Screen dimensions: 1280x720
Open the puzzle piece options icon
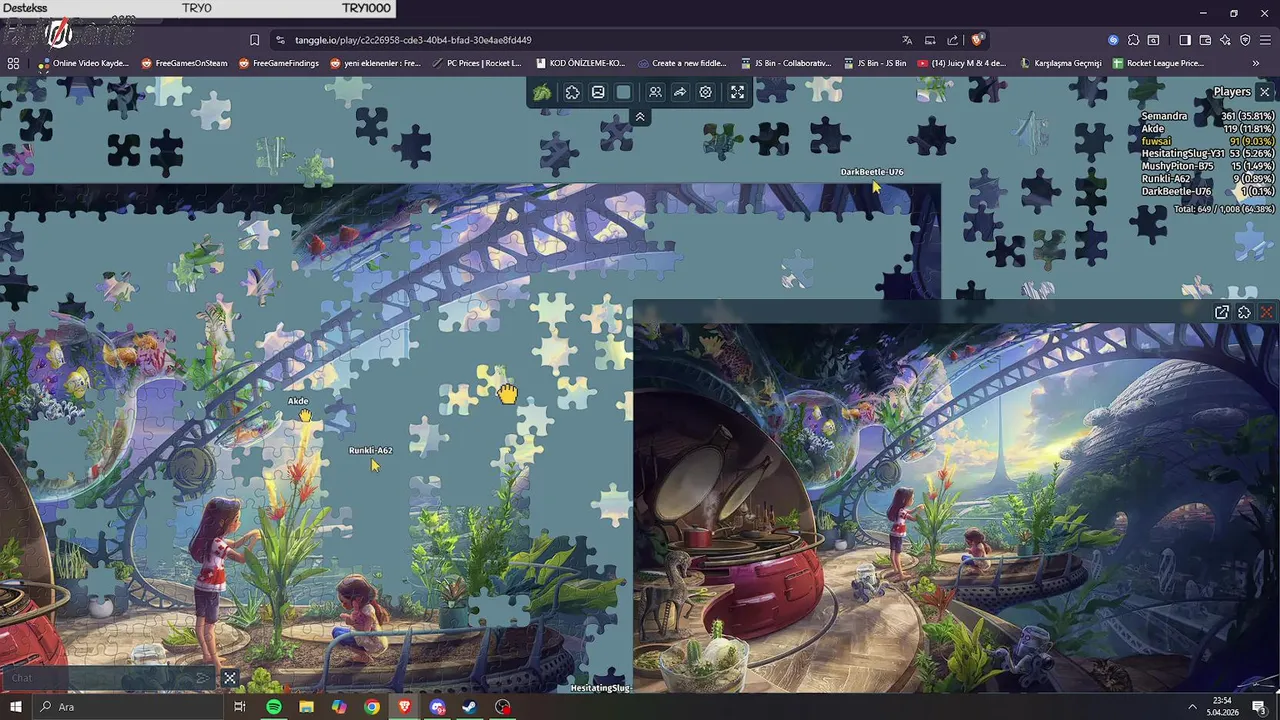572,92
